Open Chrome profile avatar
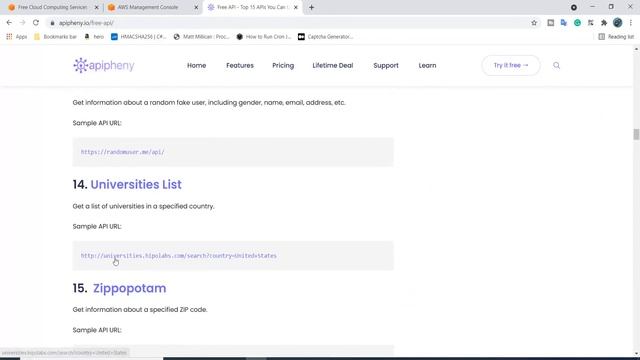Screen dimensions: 640x360 click(618, 23)
